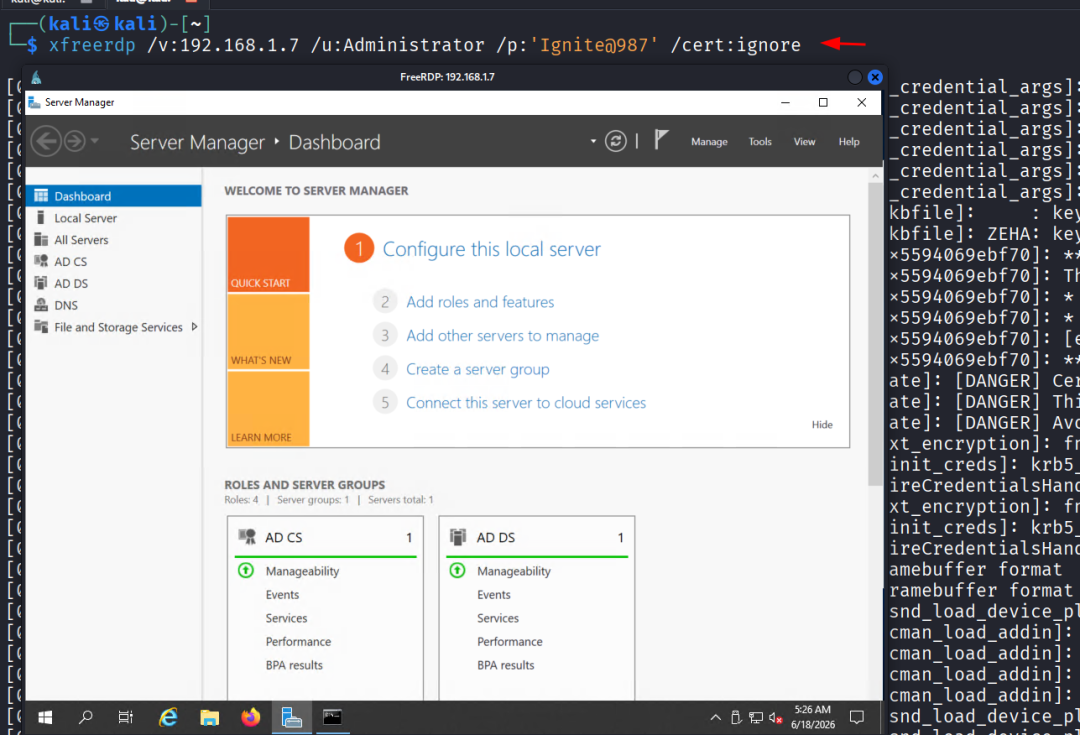The height and width of the screenshot is (735, 1080).
Task: Select the LEARN MORE tile
Action: tap(268, 408)
